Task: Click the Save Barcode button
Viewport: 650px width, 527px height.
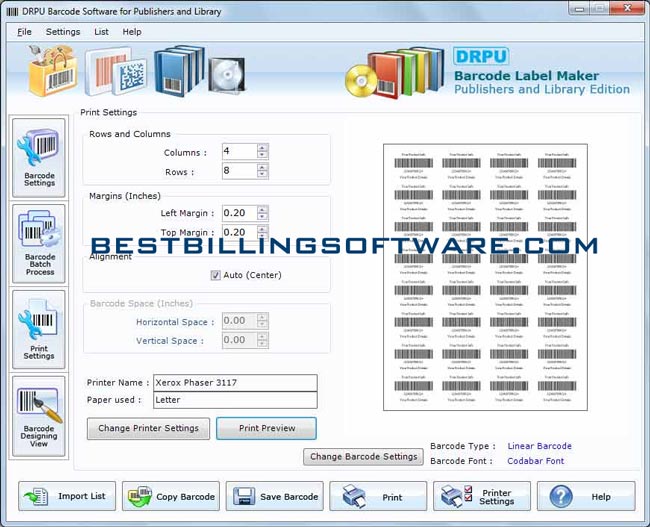Action: click(274, 496)
